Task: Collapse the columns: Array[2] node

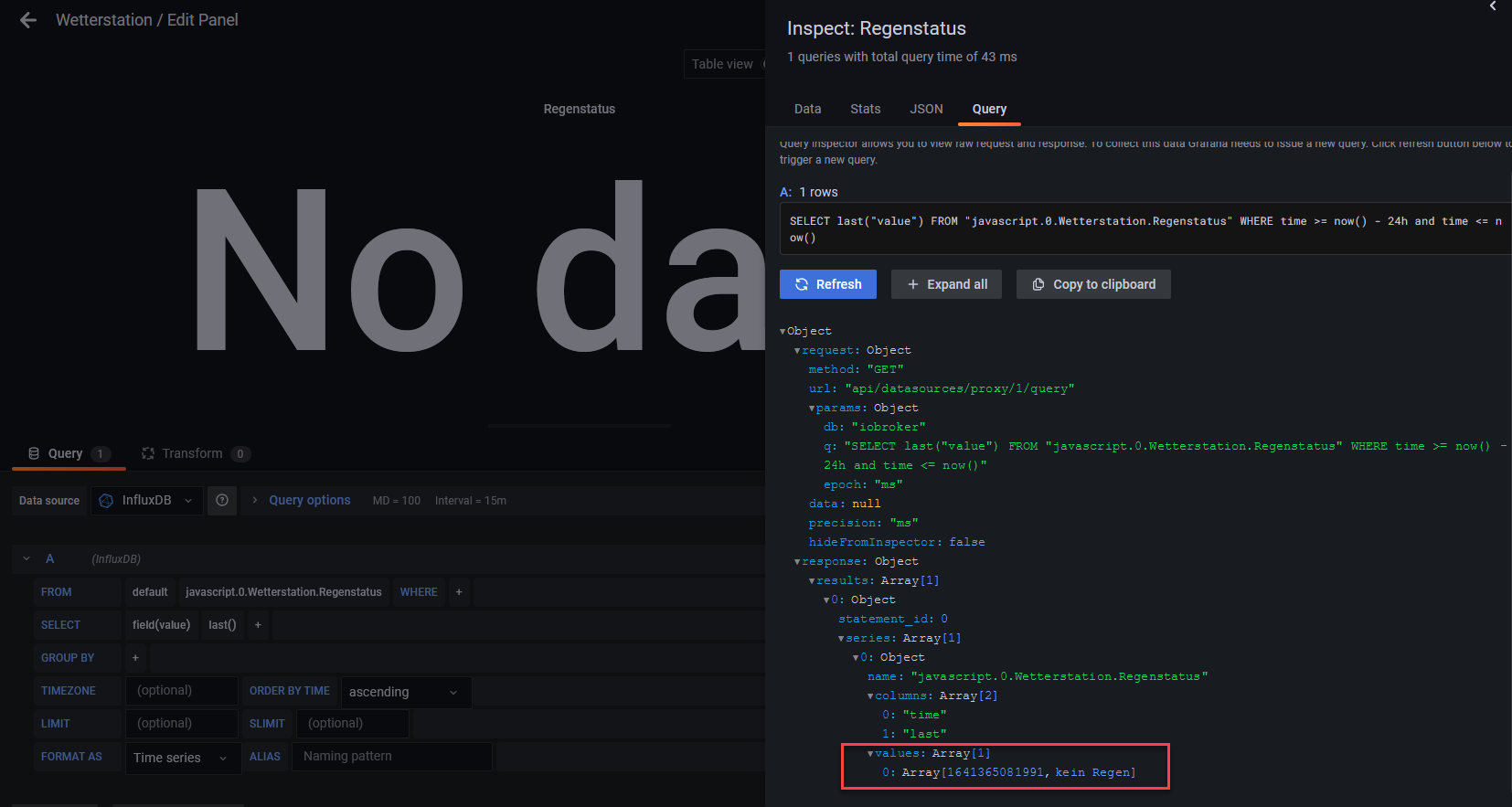Action: (870, 696)
